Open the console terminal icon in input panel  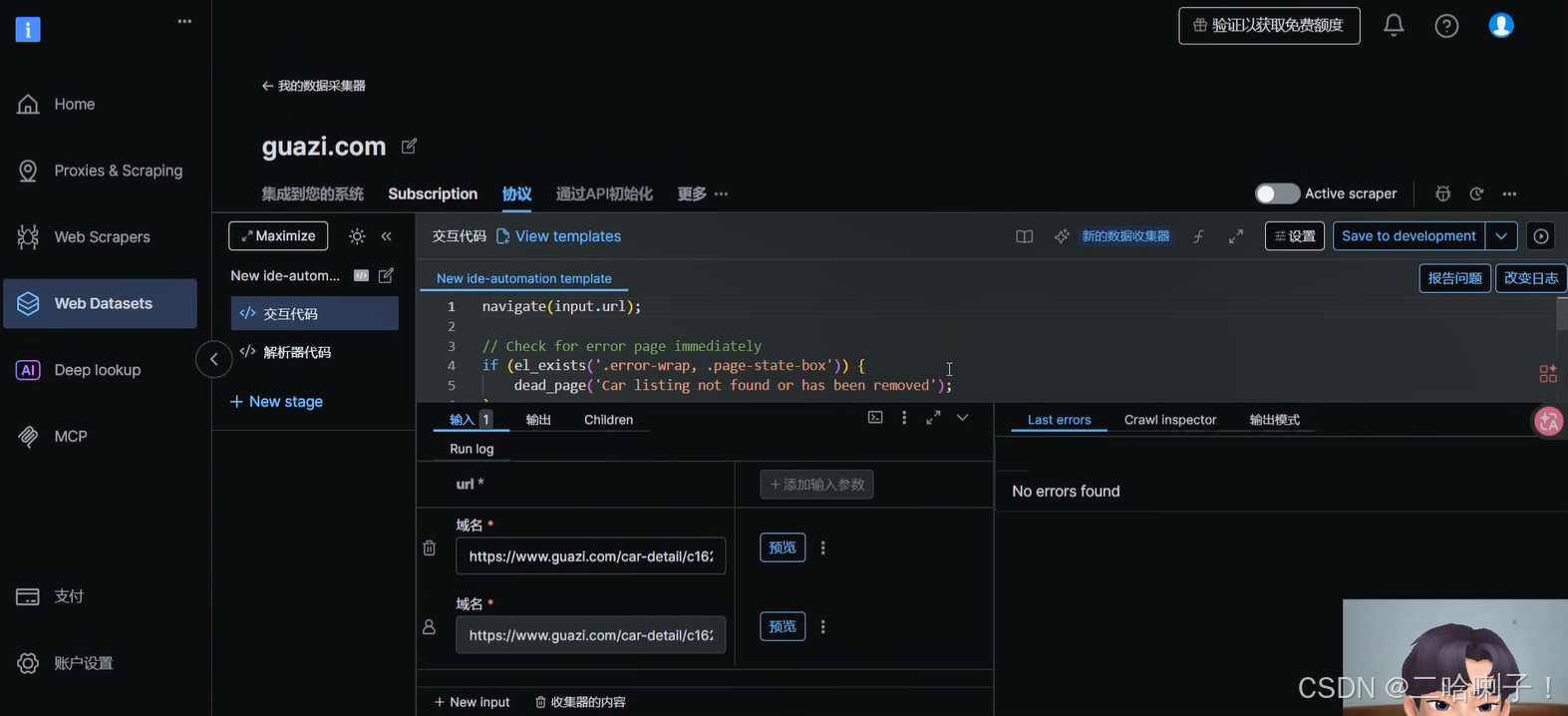click(x=875, y=418)
